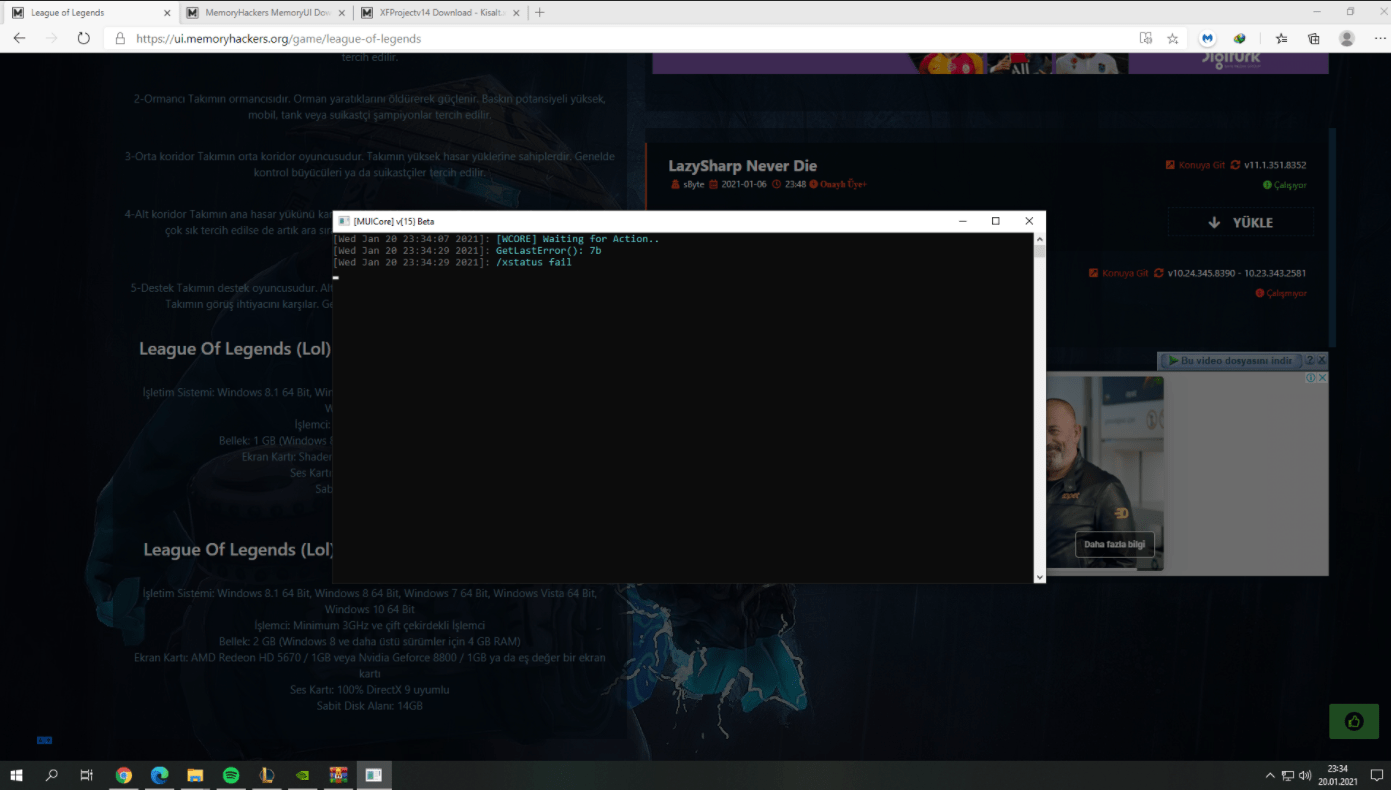Go back using the browser back arrow
This screenshot has width=1391, height=790.
[x=19, y=38]
